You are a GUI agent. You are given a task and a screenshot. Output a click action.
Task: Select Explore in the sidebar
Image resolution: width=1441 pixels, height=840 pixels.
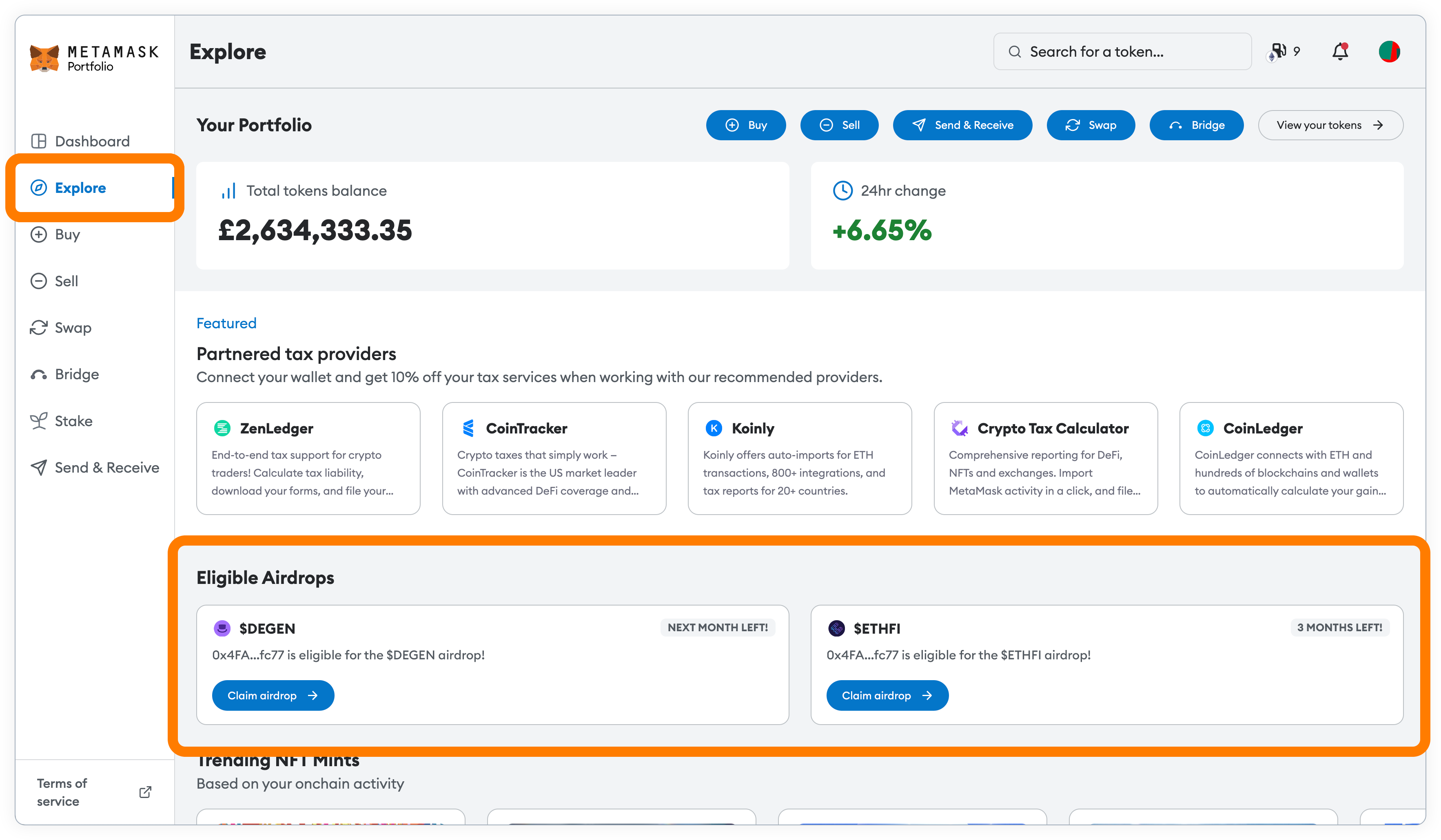pos(94,188)
